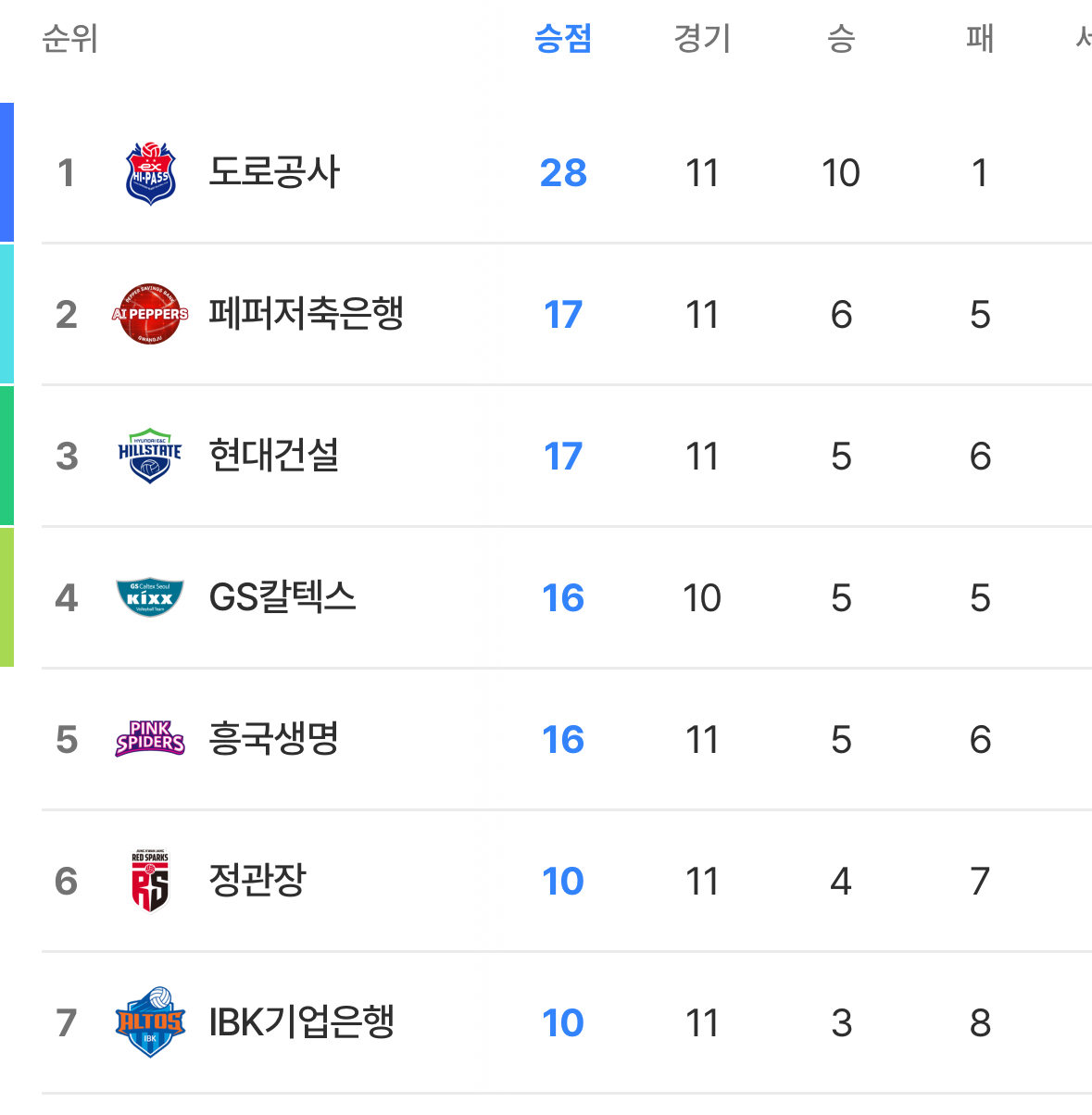The width and height of the screenshot is (1092, 1115).
Task: Click the AI Peppers team logo
Action: [x=150, y=314]
